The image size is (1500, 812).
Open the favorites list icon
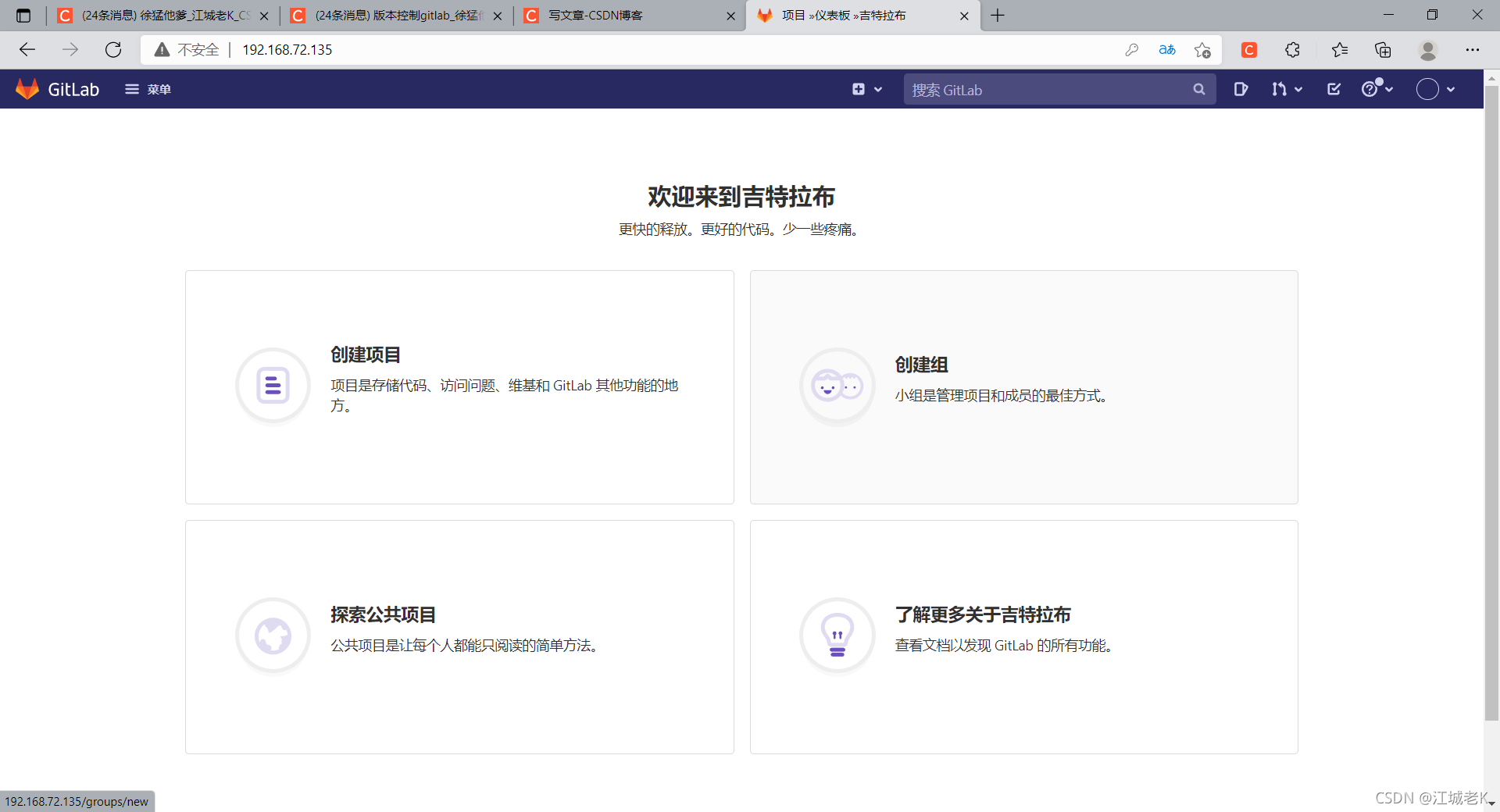pyautogui.click(x=1340, y=50)
